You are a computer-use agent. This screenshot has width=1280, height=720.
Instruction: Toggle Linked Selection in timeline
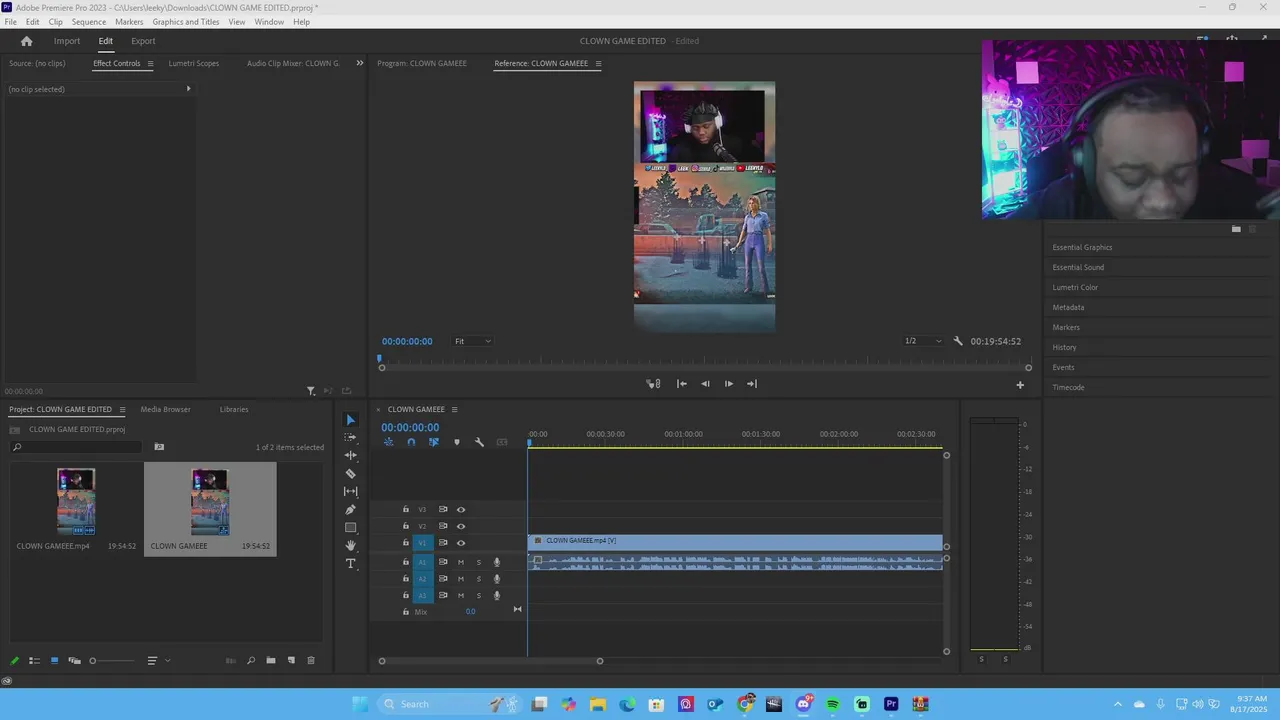click(434, 442)
